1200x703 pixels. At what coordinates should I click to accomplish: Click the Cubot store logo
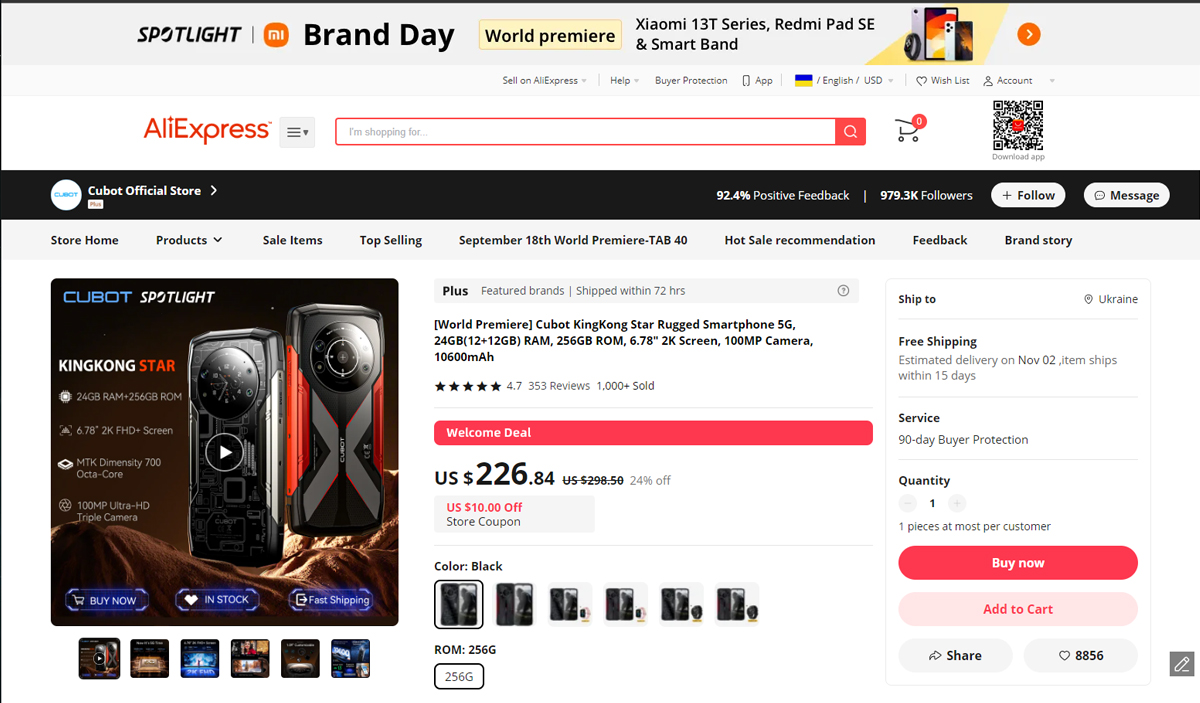click(66, 195)
